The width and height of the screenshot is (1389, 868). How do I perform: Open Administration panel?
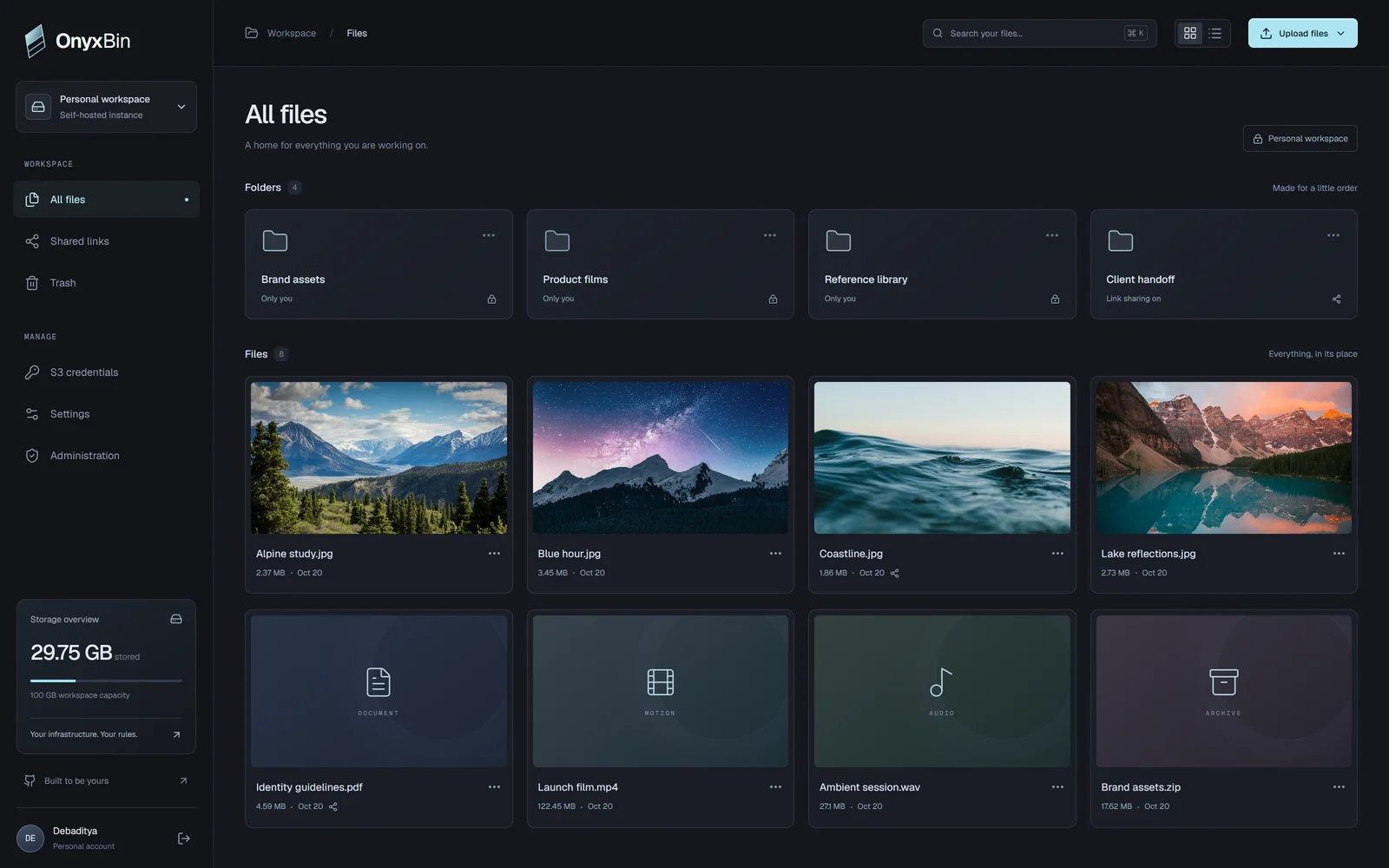(106, 456)
